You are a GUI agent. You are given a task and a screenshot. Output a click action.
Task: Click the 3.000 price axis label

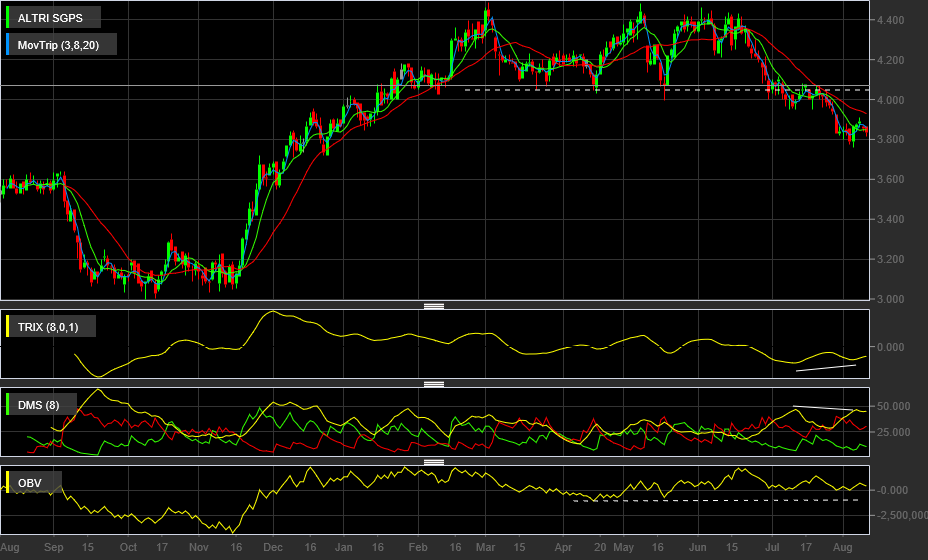(890, 299)
